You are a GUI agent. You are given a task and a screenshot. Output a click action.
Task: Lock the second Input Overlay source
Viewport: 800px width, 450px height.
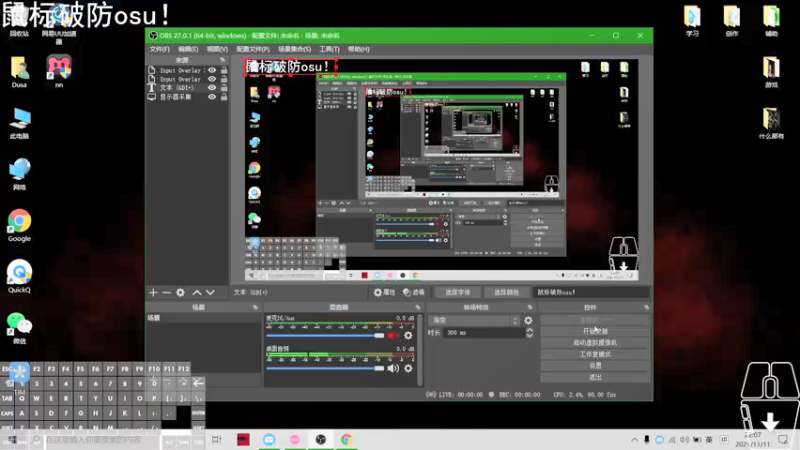point(223,79)
